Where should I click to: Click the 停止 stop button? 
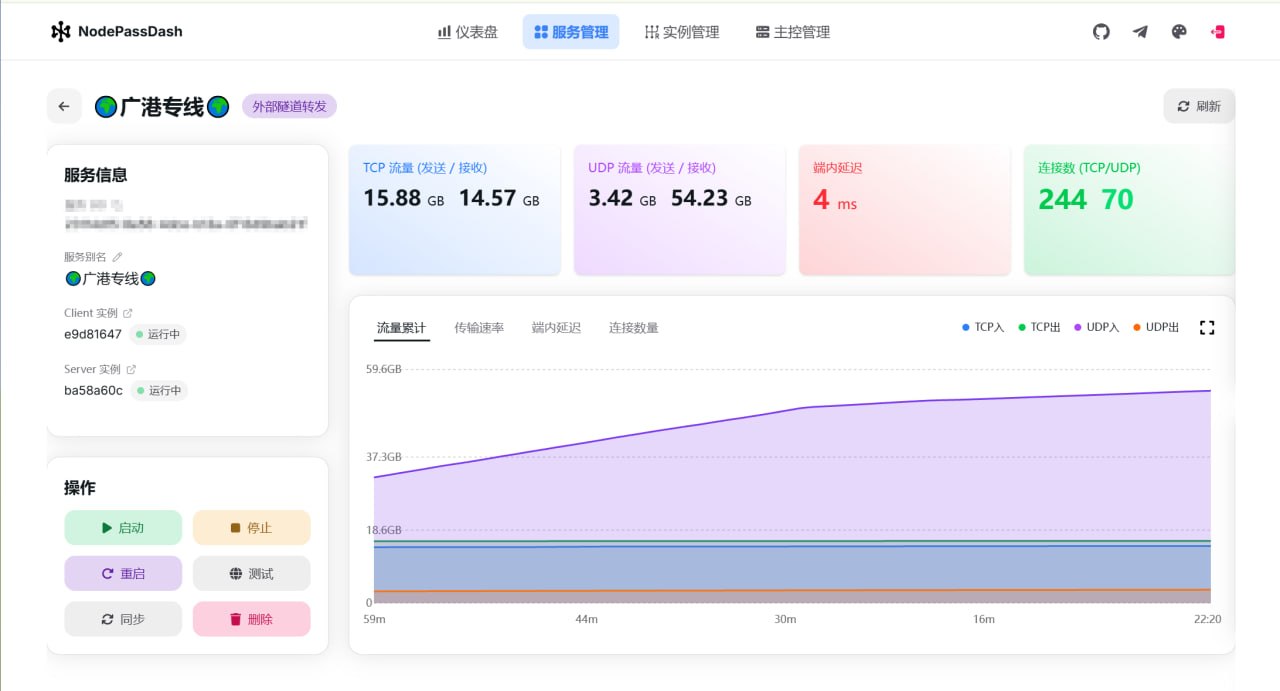coord(251,528)
